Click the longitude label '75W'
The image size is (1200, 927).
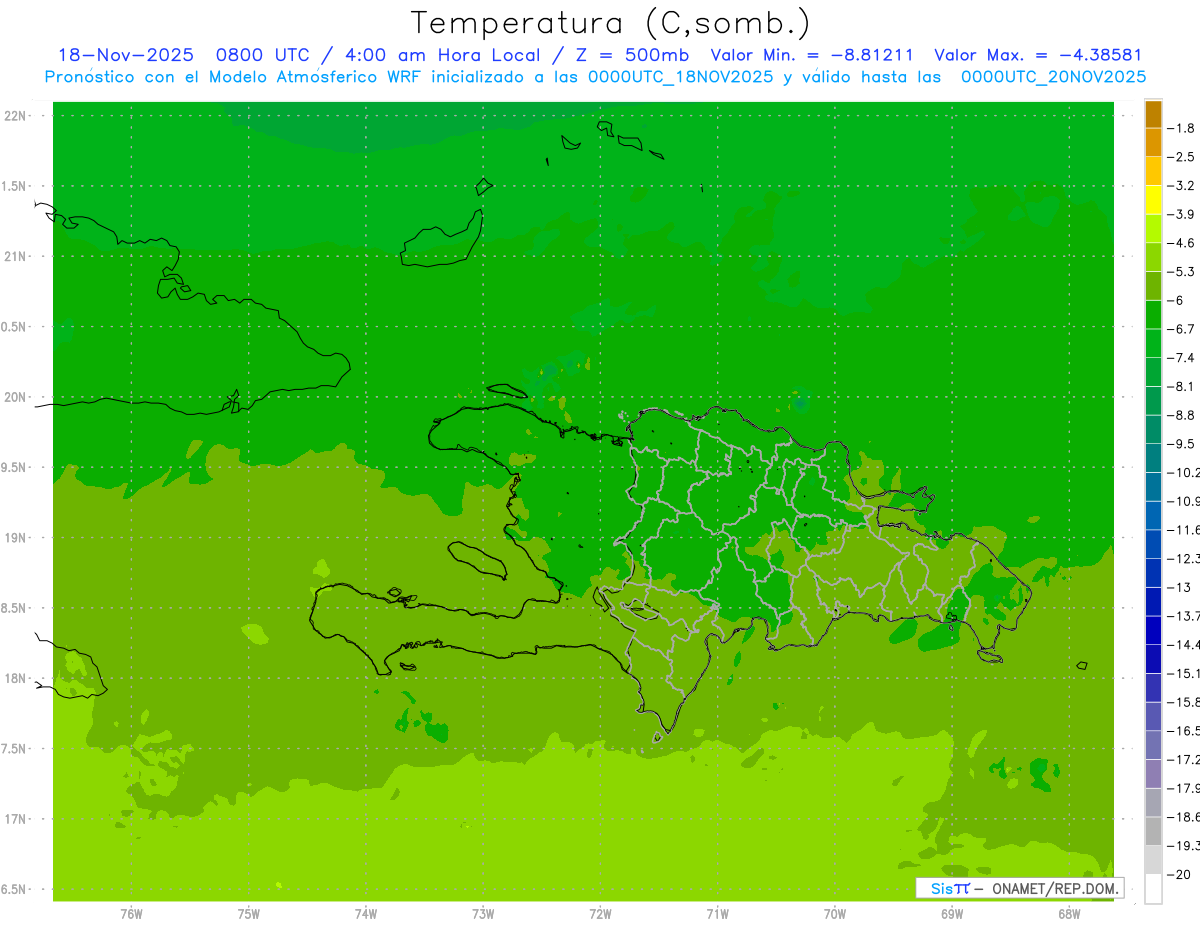248,914
